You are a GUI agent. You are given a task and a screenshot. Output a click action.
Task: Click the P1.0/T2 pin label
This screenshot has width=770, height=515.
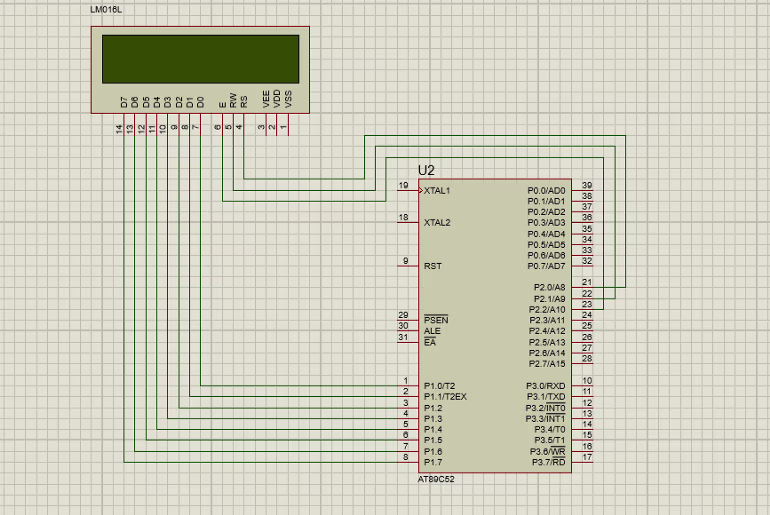click(x=440, y=386)
